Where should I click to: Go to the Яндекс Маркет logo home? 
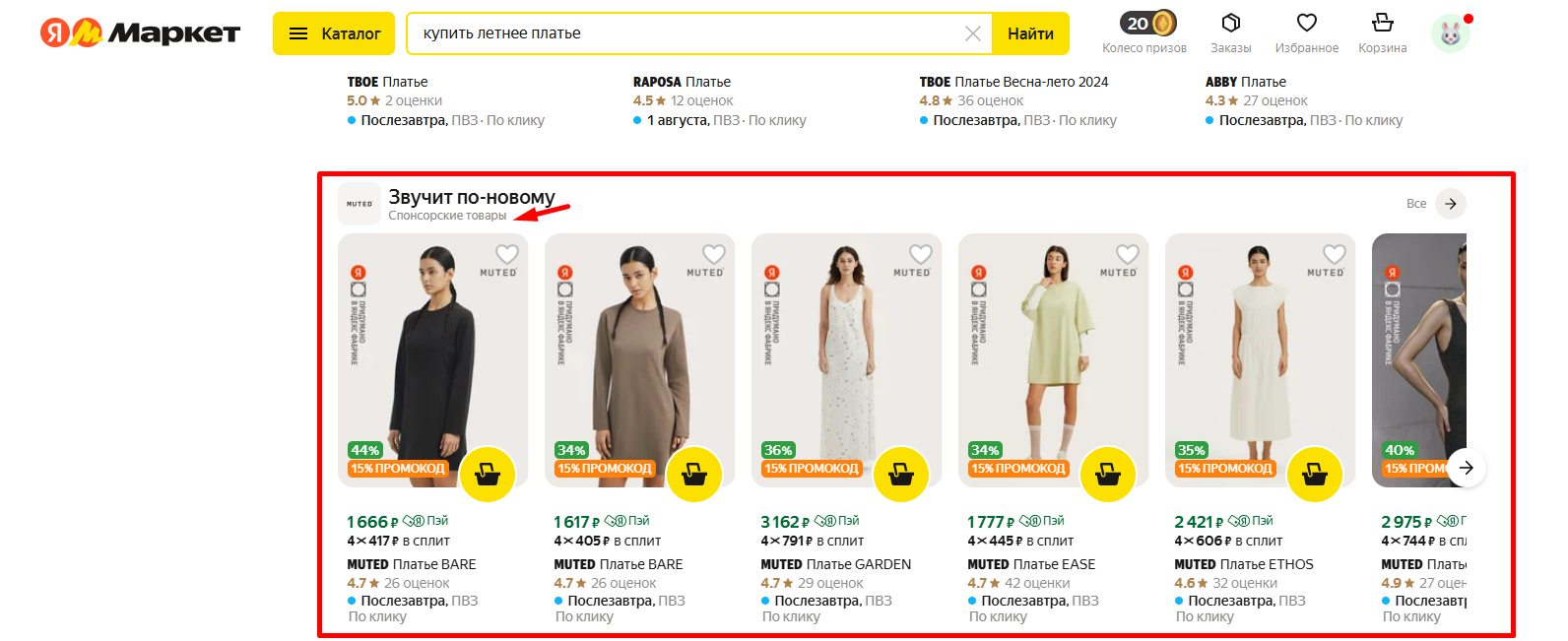140,32
